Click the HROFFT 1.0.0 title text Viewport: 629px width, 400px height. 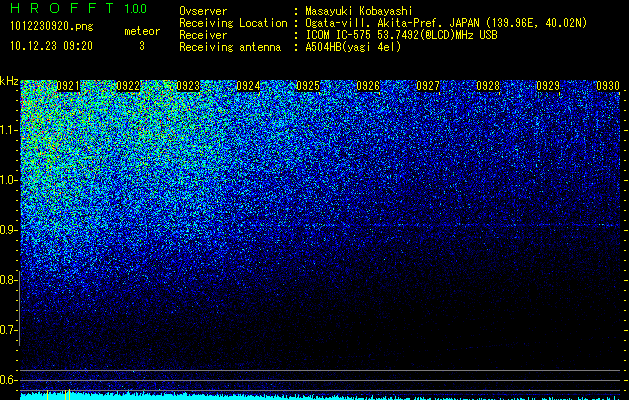79,8
